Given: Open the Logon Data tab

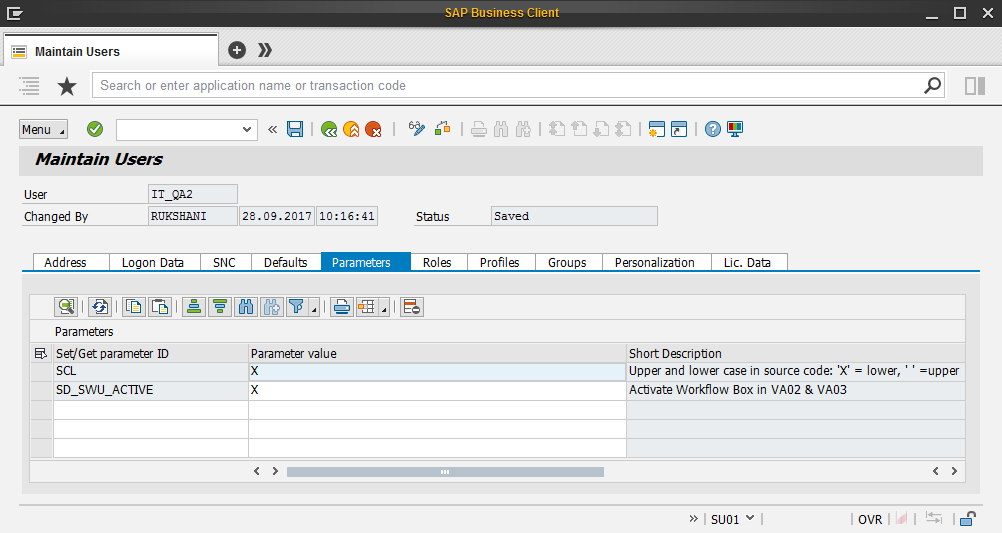Looking at the screenshot, I should 153,262.
